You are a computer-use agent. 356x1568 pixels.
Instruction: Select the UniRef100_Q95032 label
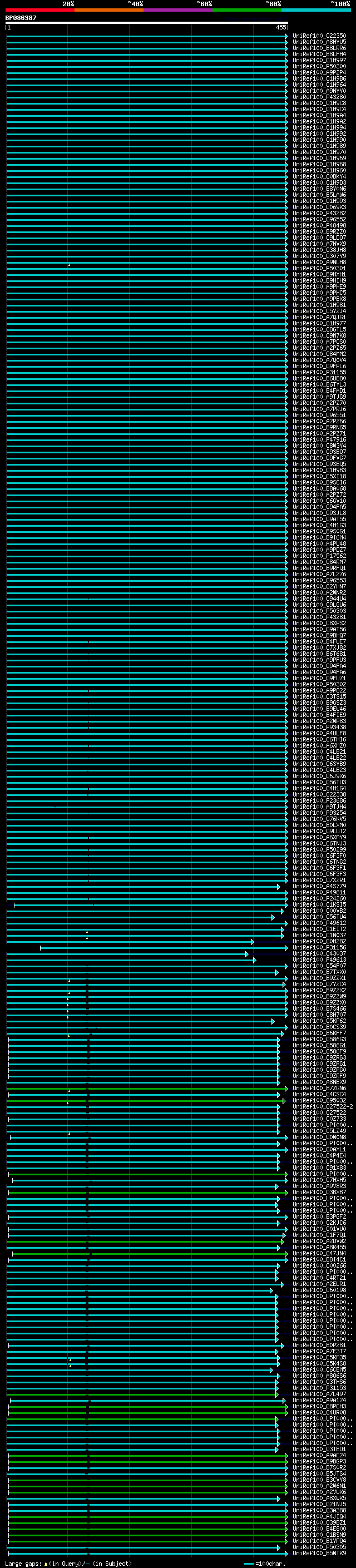[x=319, y=1100]
